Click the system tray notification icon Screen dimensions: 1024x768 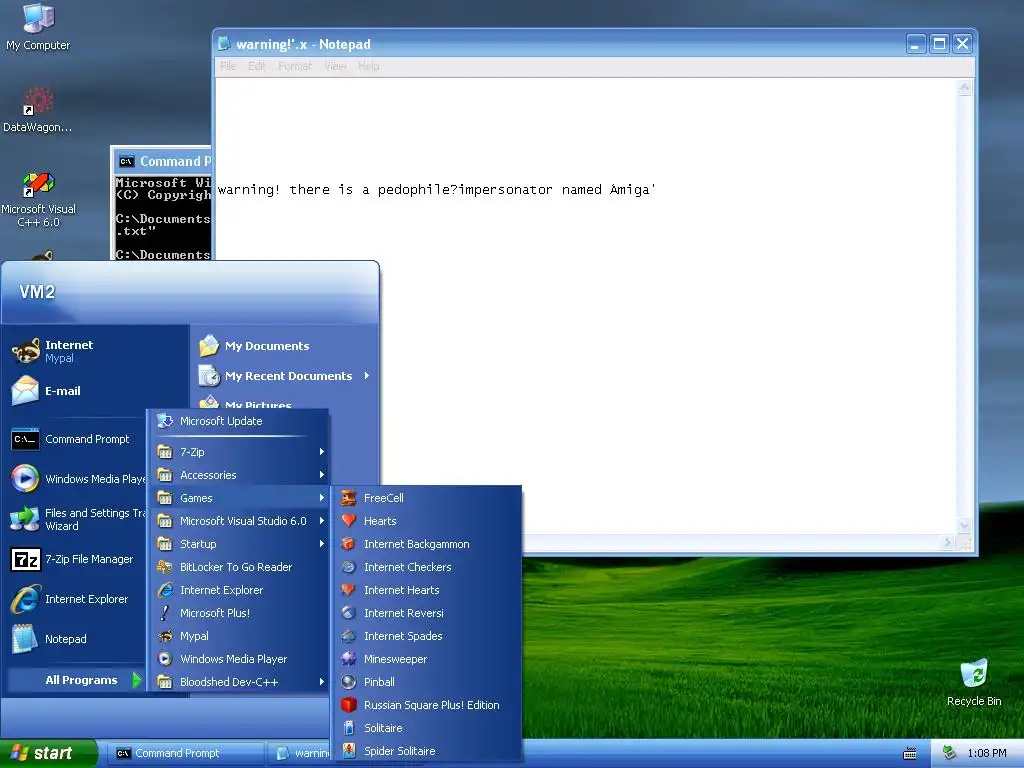pyautogui.click(x=949, y=753)
